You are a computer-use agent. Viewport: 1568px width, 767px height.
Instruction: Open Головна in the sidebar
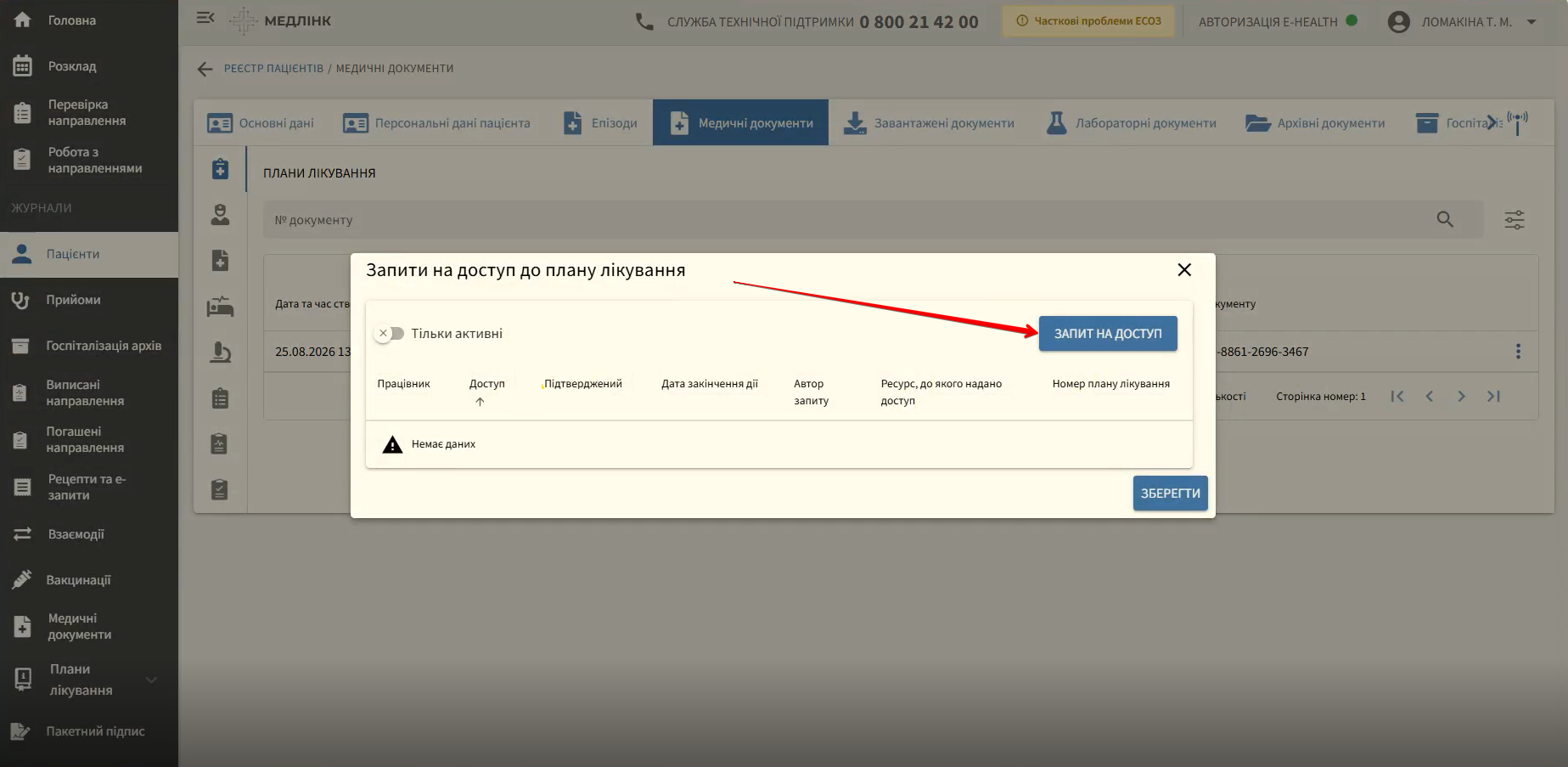(x=89, y=20)
